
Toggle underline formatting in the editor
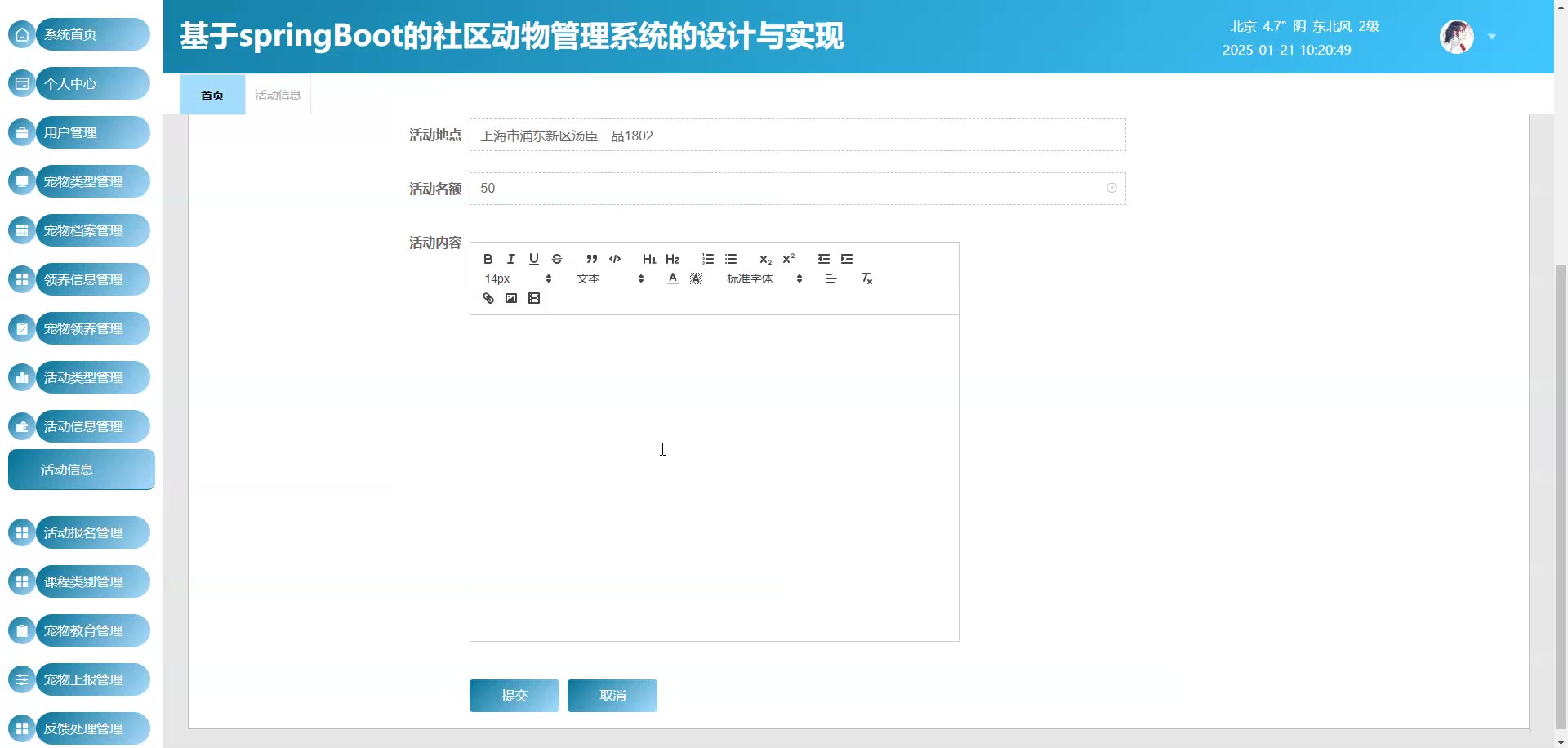(533, 259)
